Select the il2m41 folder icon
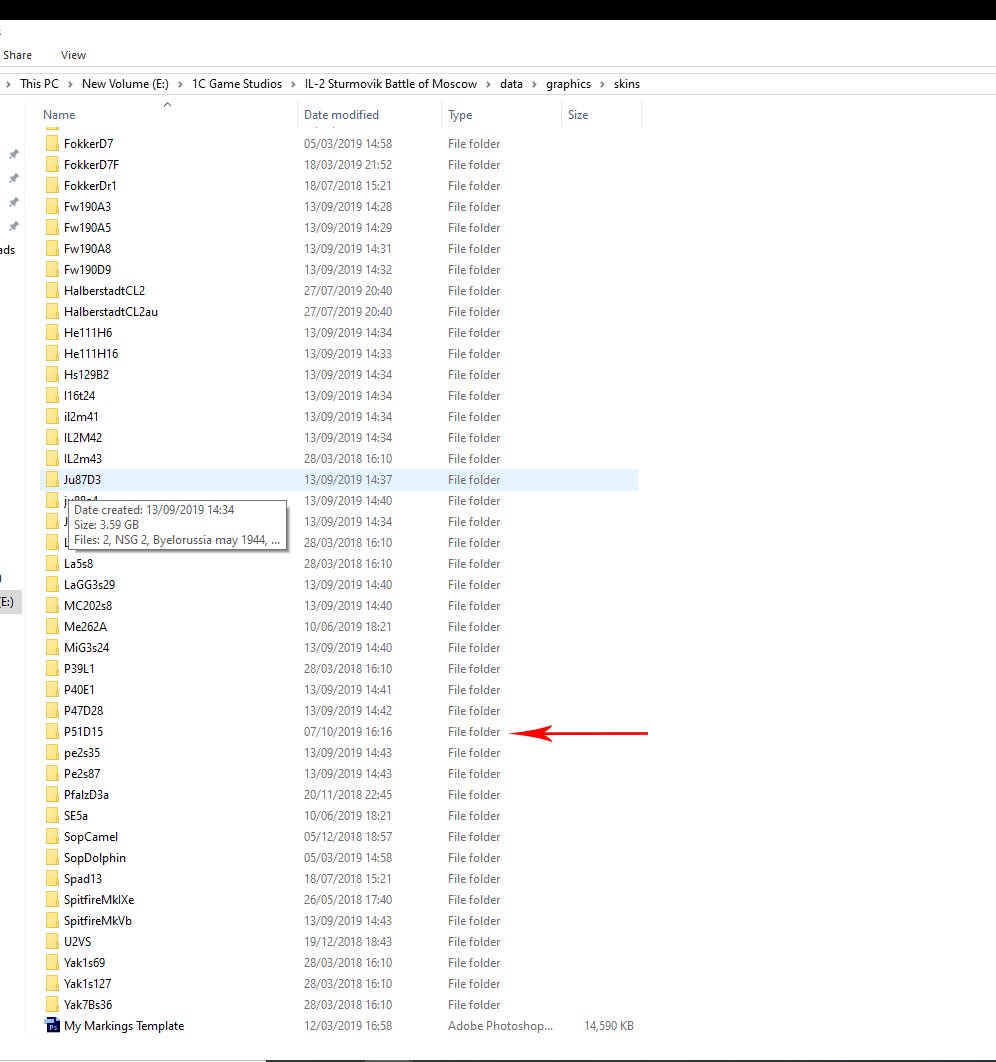The image size is (996, 1062). tap(52, 417)
